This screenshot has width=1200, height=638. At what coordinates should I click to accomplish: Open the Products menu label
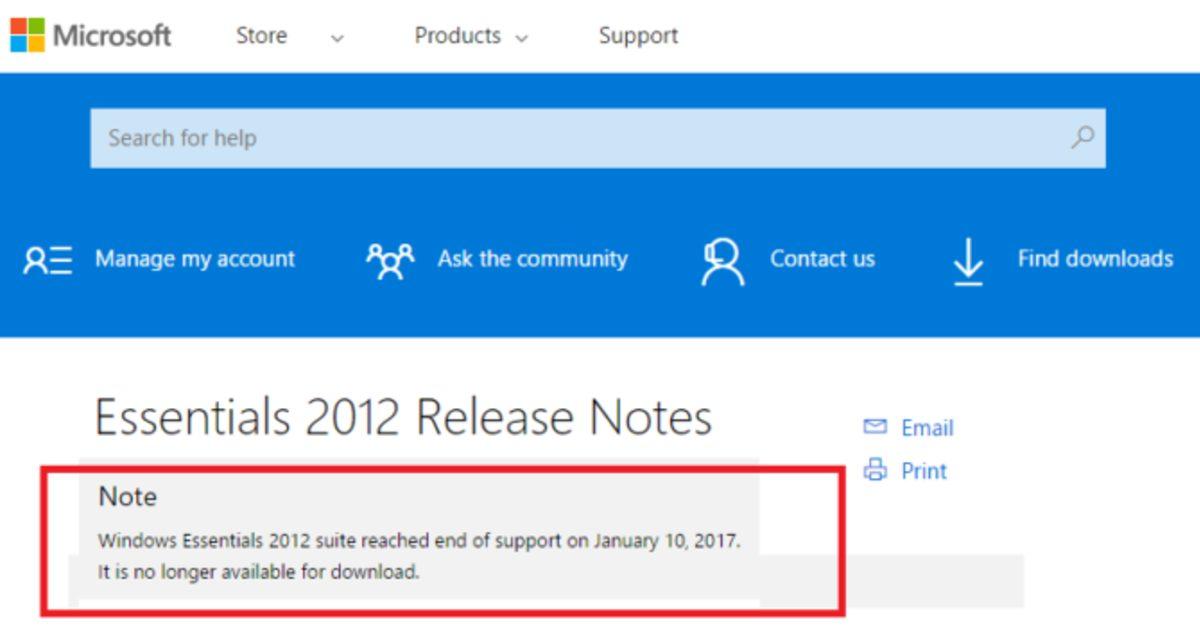pos(457,36)
